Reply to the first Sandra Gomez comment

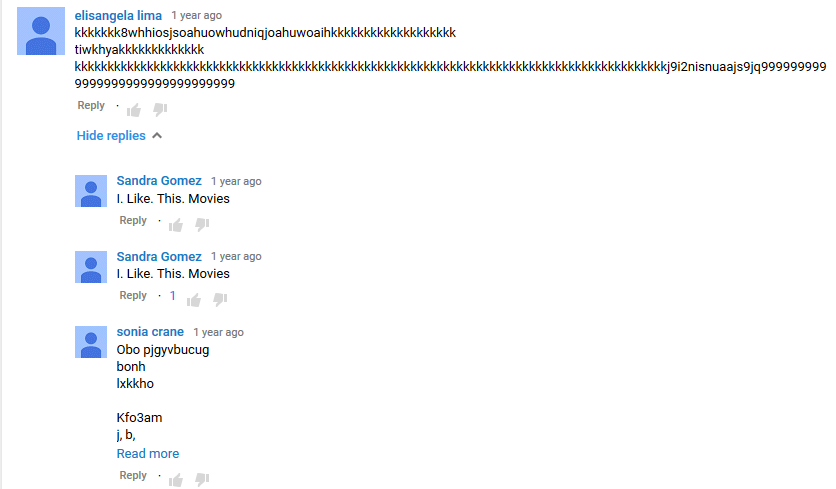133,221
